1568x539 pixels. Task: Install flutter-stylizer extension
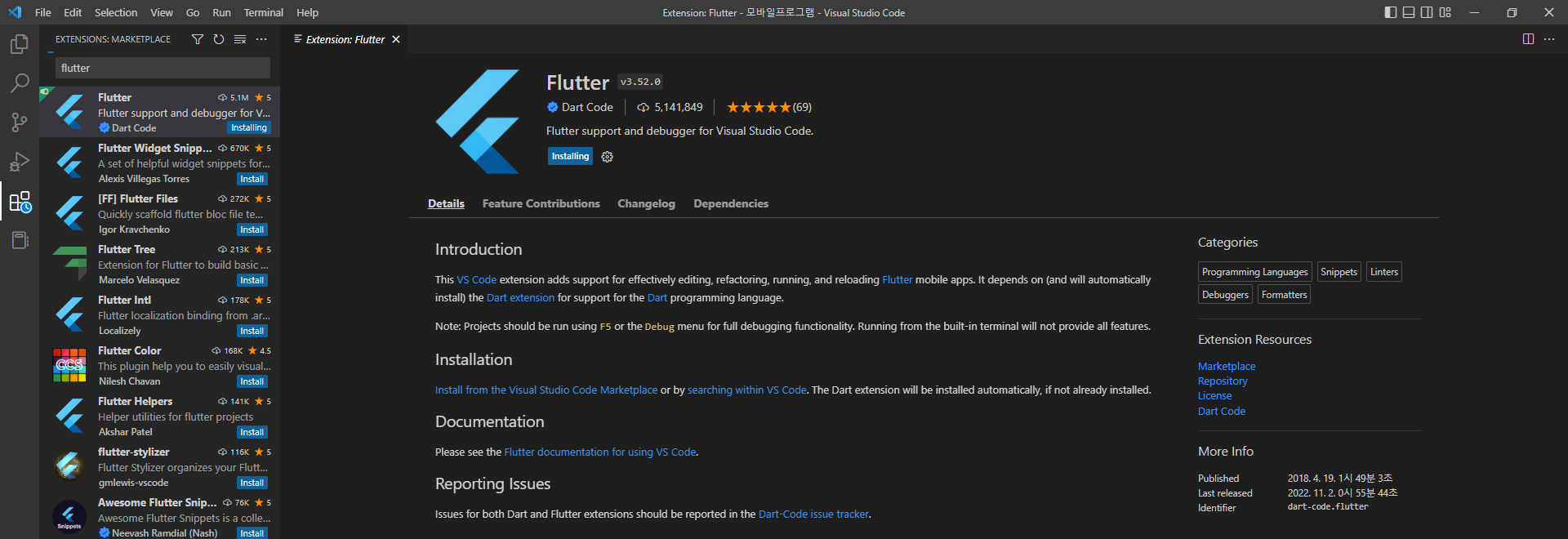point(252,483)
